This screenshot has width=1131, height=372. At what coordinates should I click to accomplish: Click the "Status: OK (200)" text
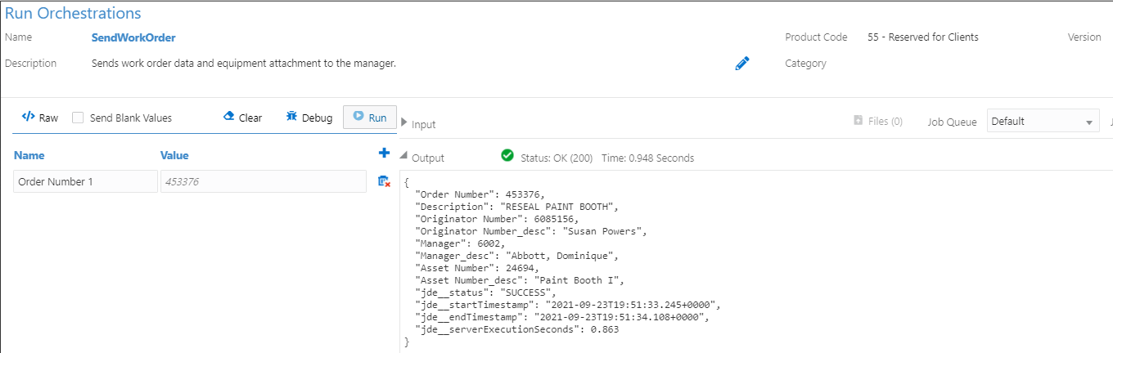[557, 158]
